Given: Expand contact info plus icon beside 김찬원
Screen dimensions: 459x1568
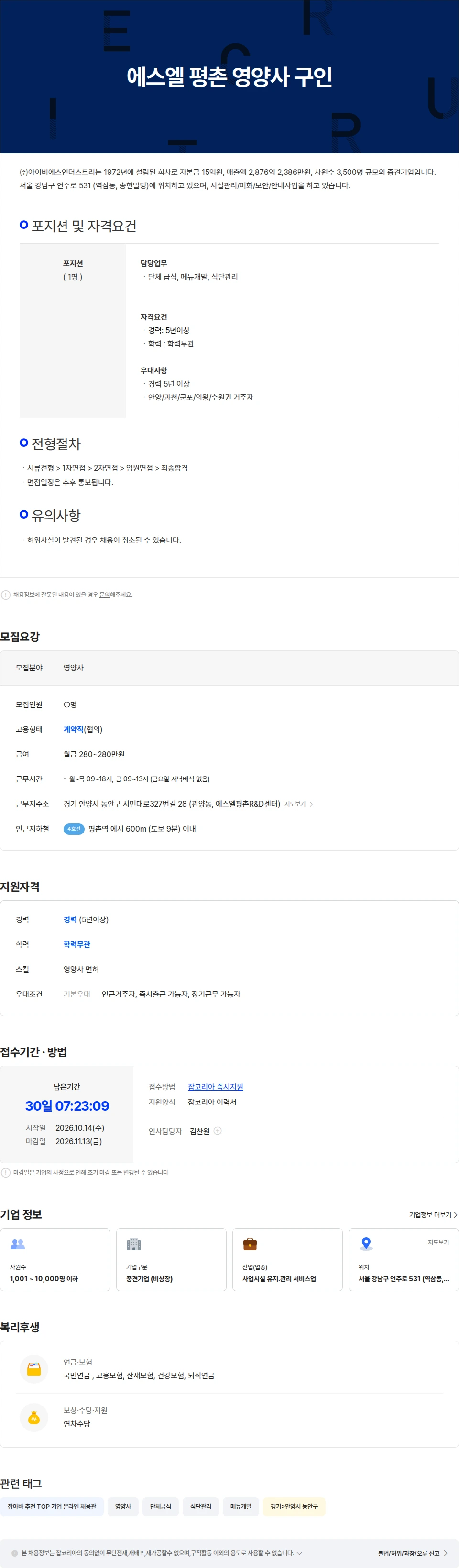Looking at the screenshot, I should point(218,1130).
